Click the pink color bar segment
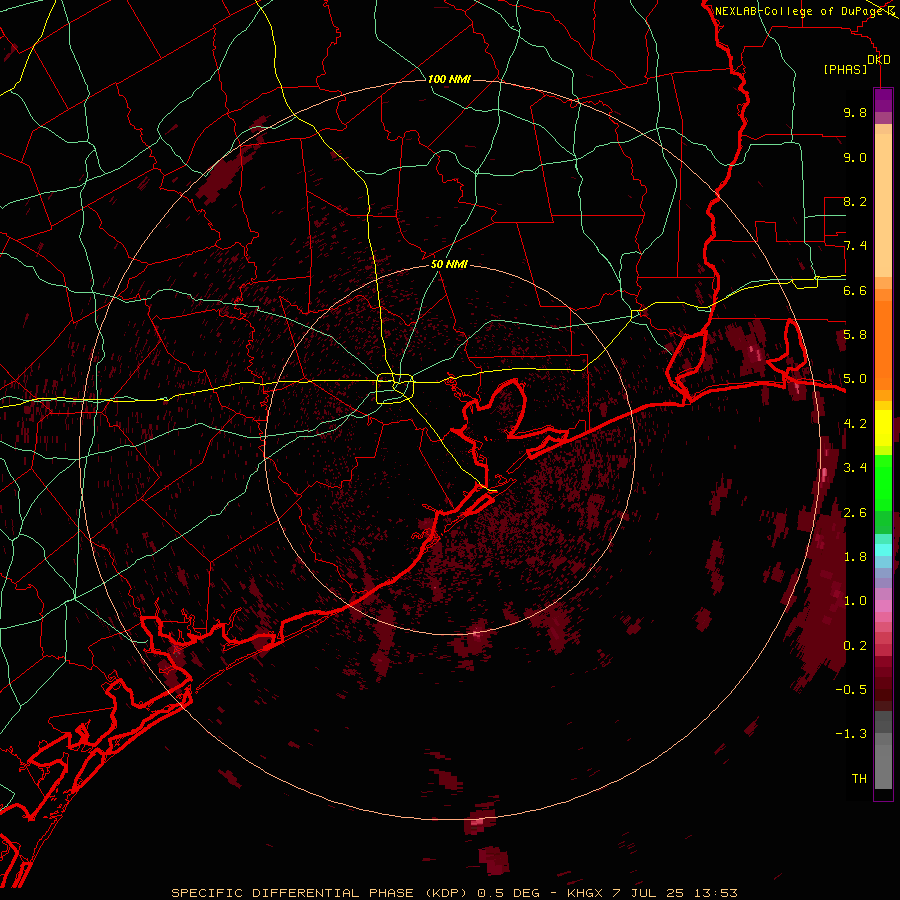The image size is (900, 900). click(x=883, y=606)
